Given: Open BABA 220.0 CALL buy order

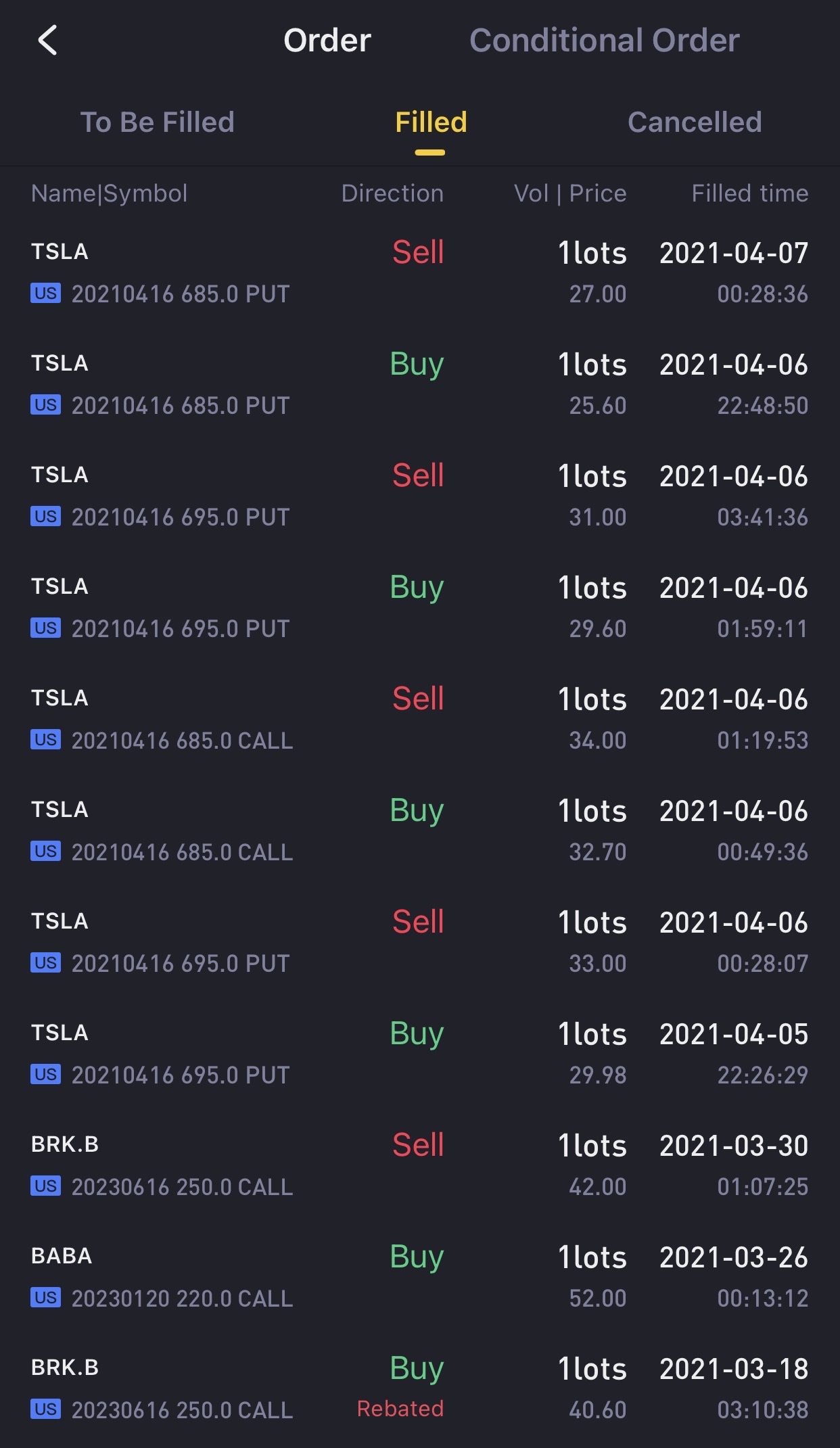Looking at the screenshot, I should [x=419, y=1277].
